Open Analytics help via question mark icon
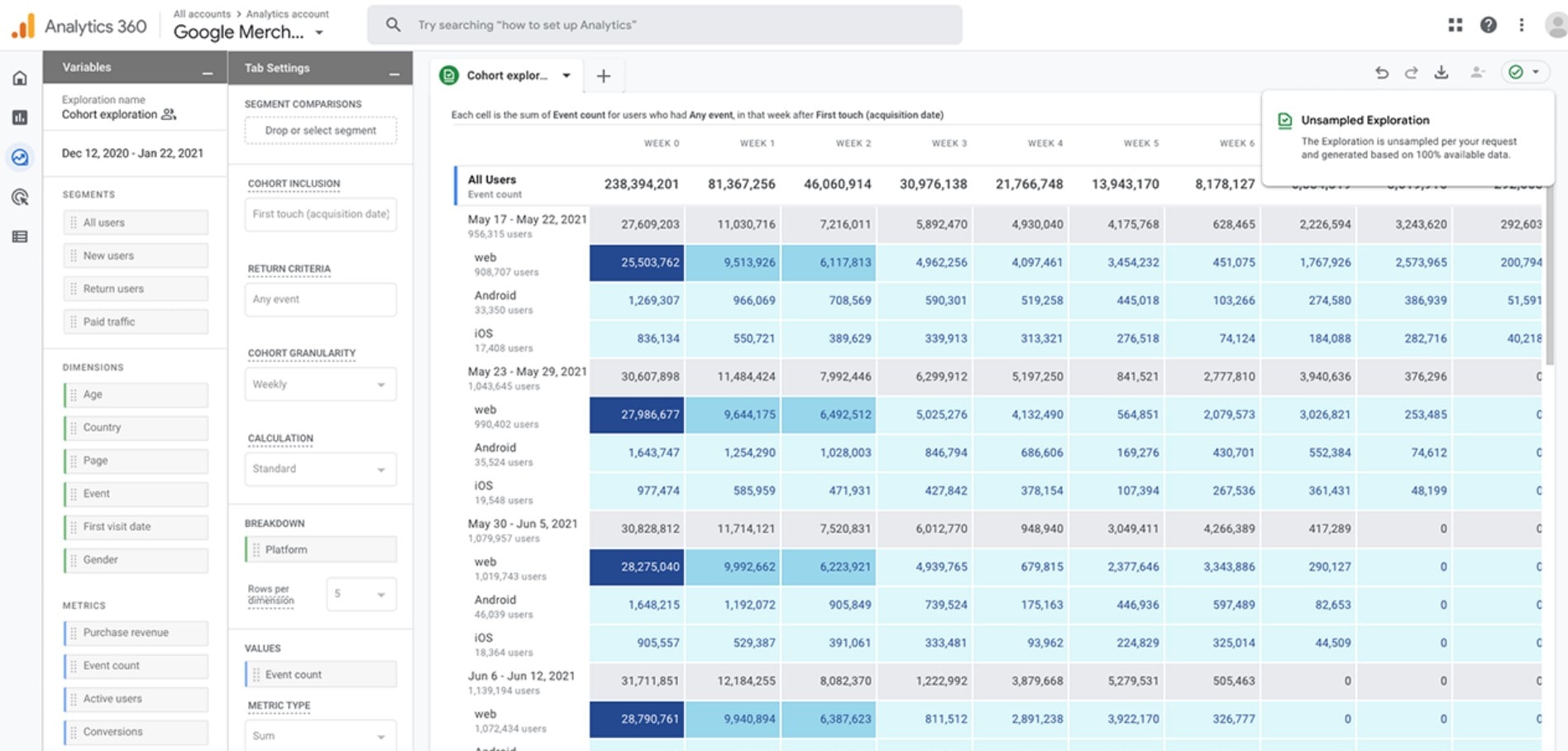1568x751 pixels. click(x=1488, y=25)
